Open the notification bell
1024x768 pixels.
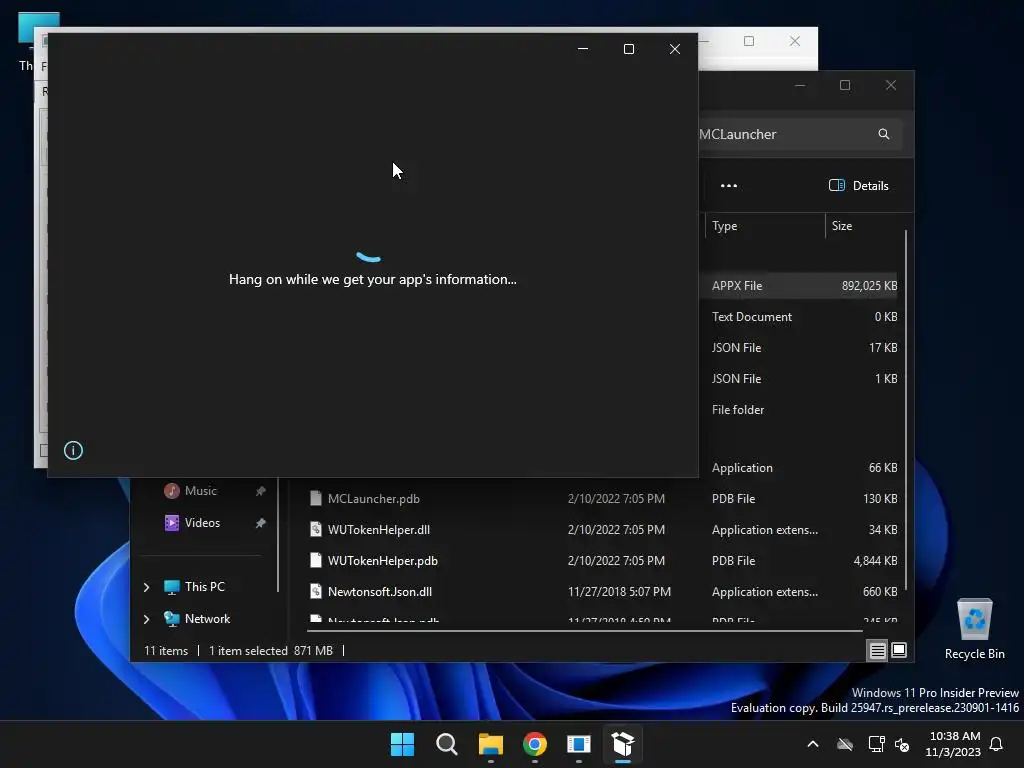click(997, 744)
